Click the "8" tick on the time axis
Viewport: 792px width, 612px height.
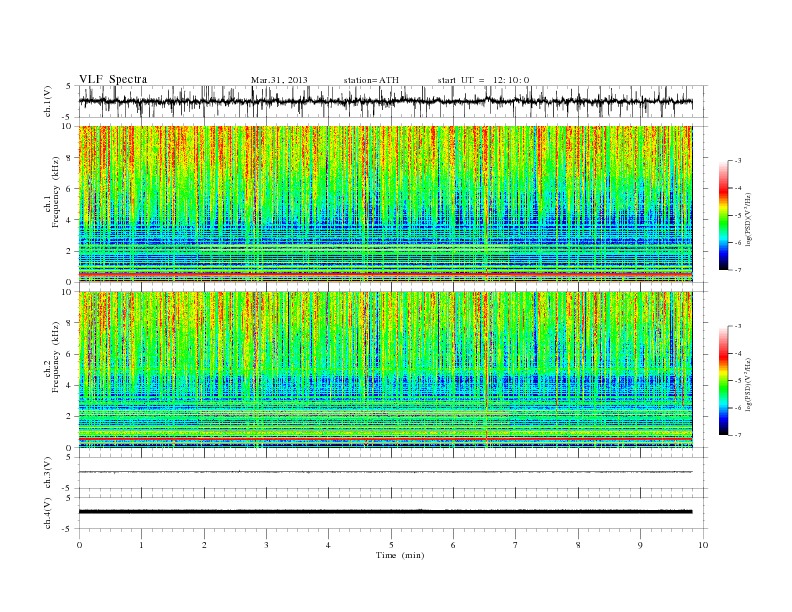point(578,545)
